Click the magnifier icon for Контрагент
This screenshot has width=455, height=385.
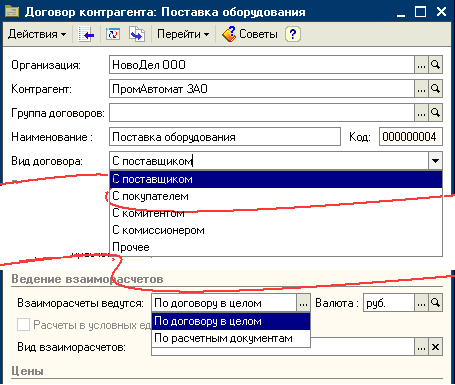435,89
